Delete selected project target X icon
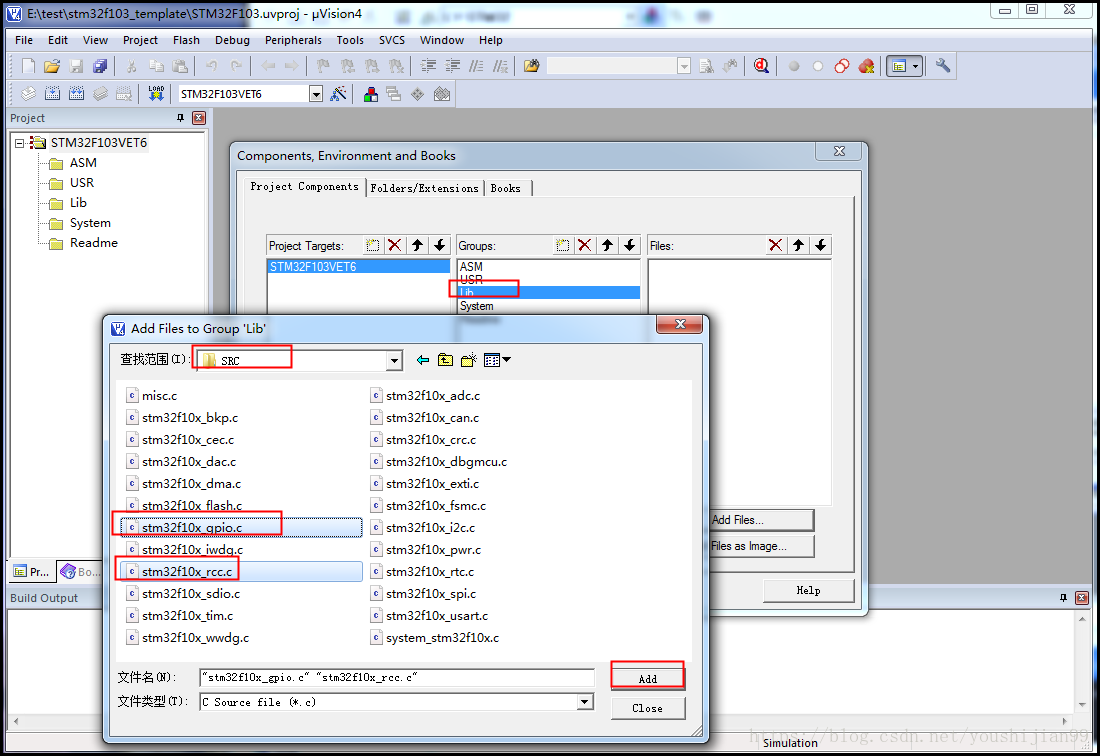Viewport: 1100px width, 756px height. point(395,245)
